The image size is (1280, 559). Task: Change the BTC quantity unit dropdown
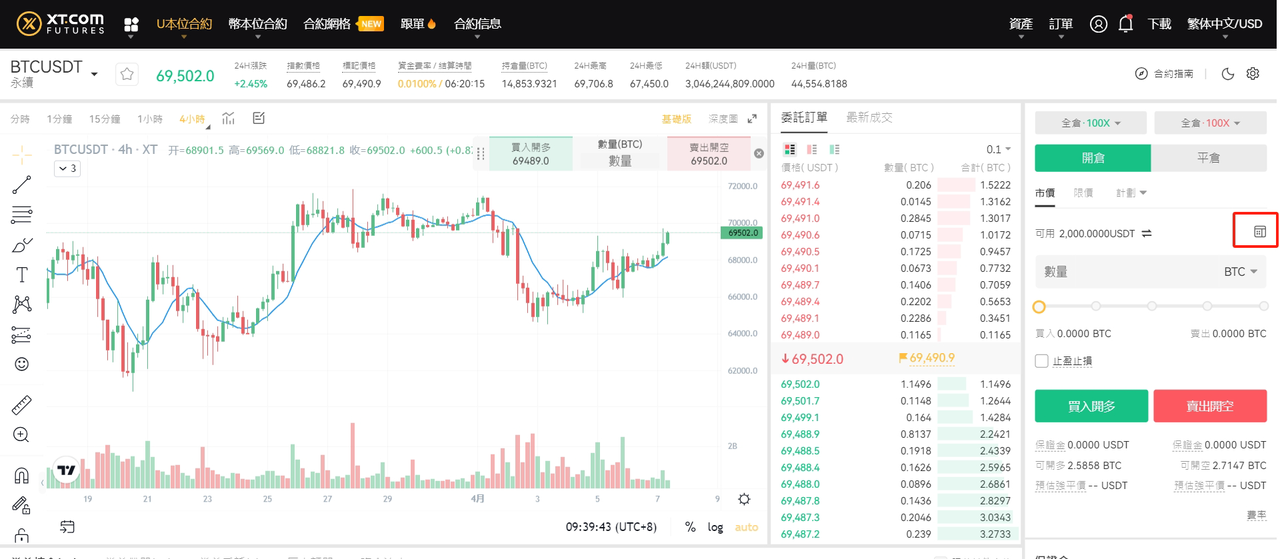[x=1240, y=271]
